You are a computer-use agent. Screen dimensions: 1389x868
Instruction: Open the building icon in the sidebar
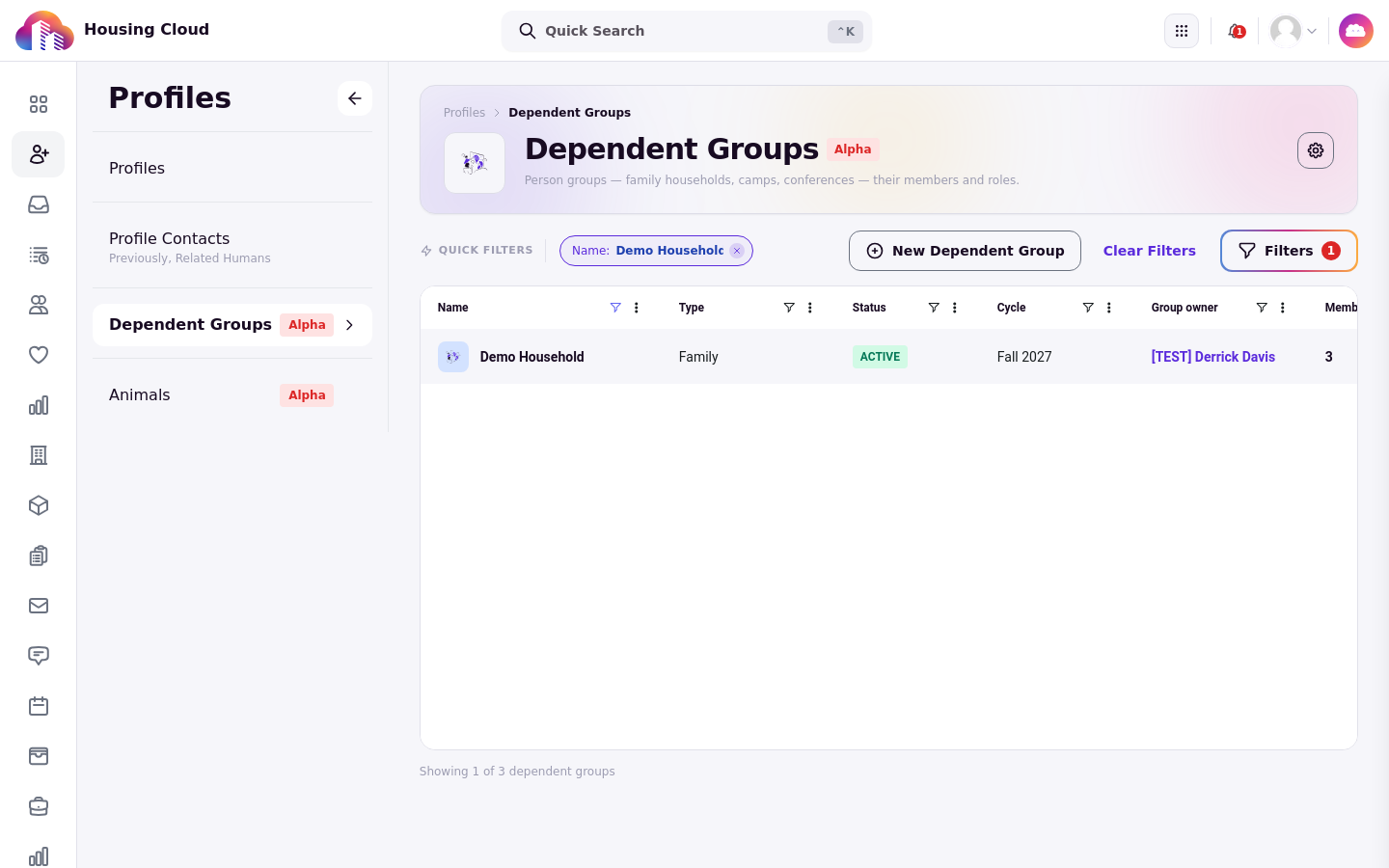pyautogui.click(x=39, y=455)
